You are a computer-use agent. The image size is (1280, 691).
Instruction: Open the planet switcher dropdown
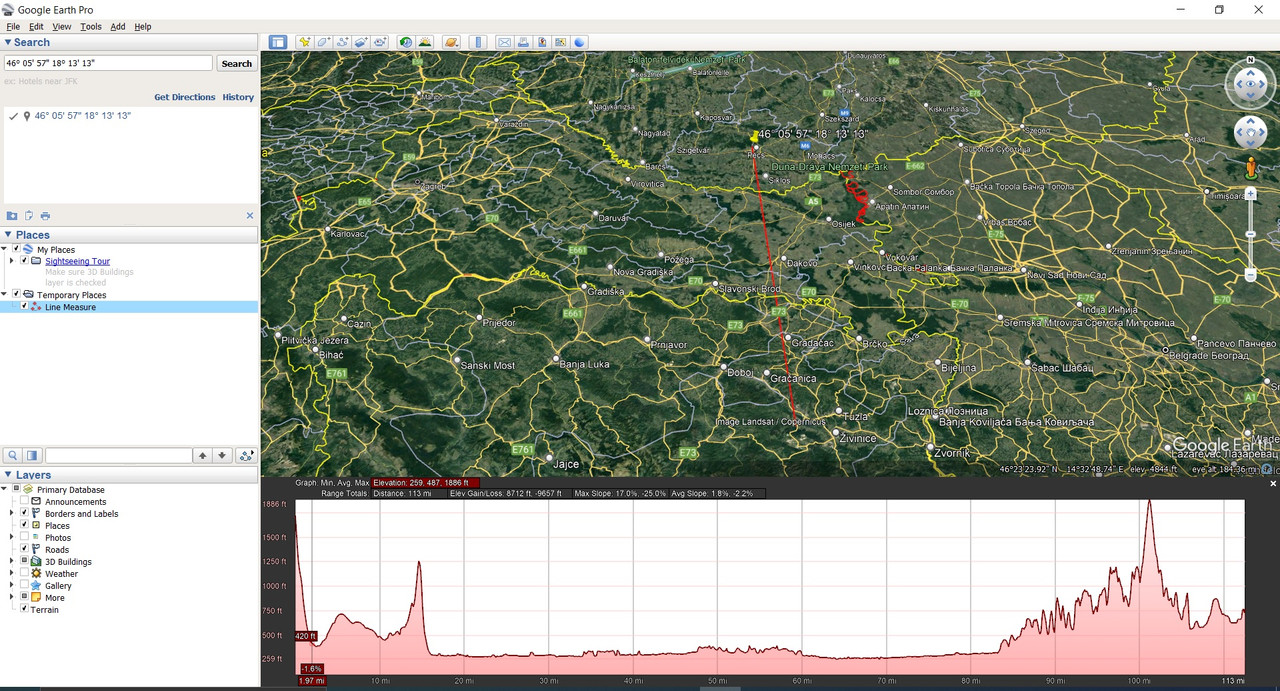[x=451, y=42]
